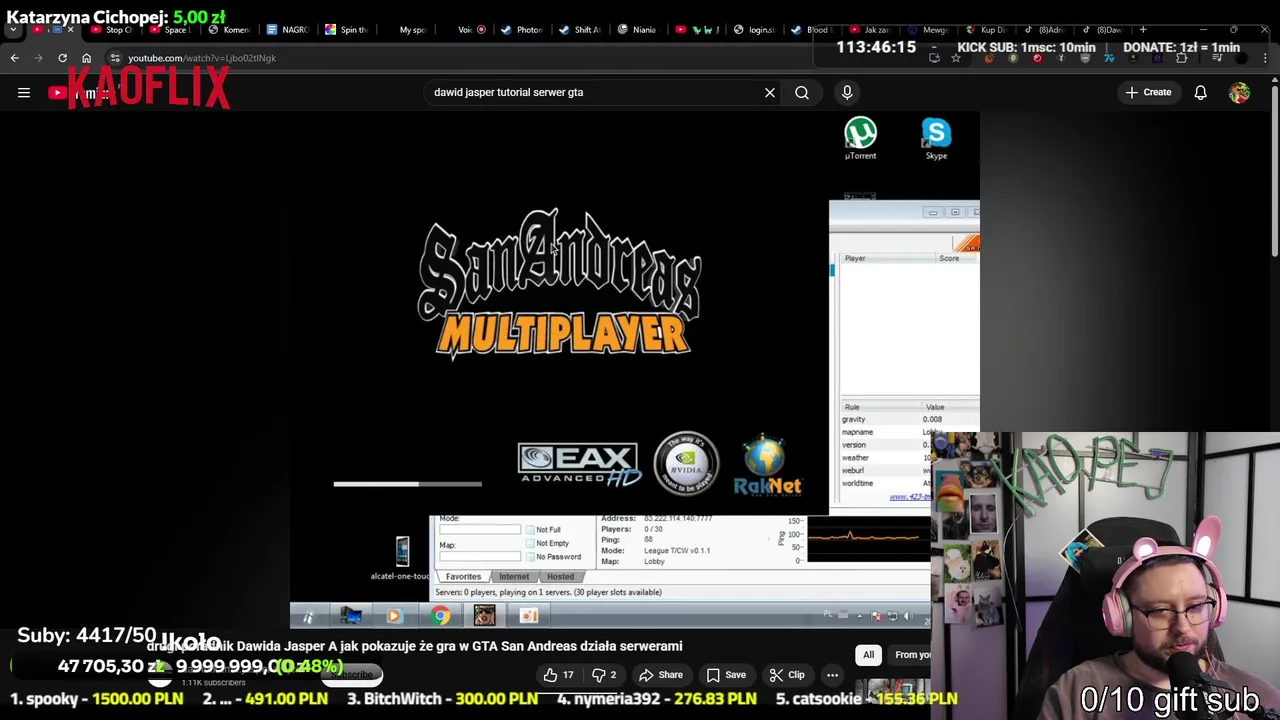Open a new browser tab with plus
The height and width of the screenshot is (720, 1280).
(x=1143, y=30)
